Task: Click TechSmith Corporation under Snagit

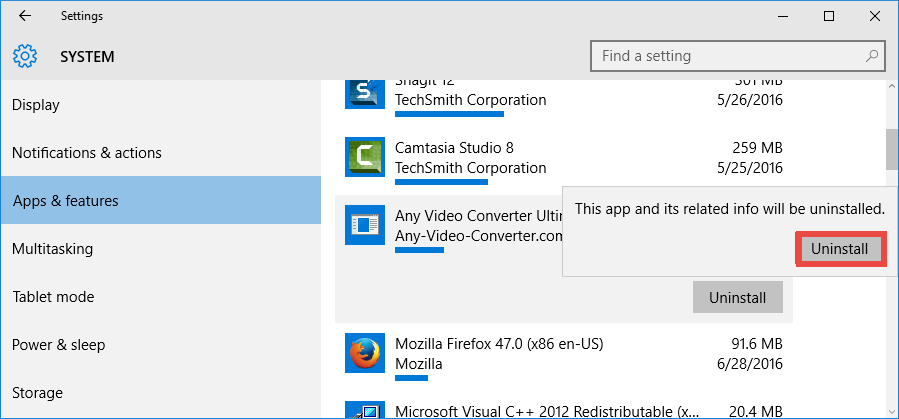Action: 471,100
